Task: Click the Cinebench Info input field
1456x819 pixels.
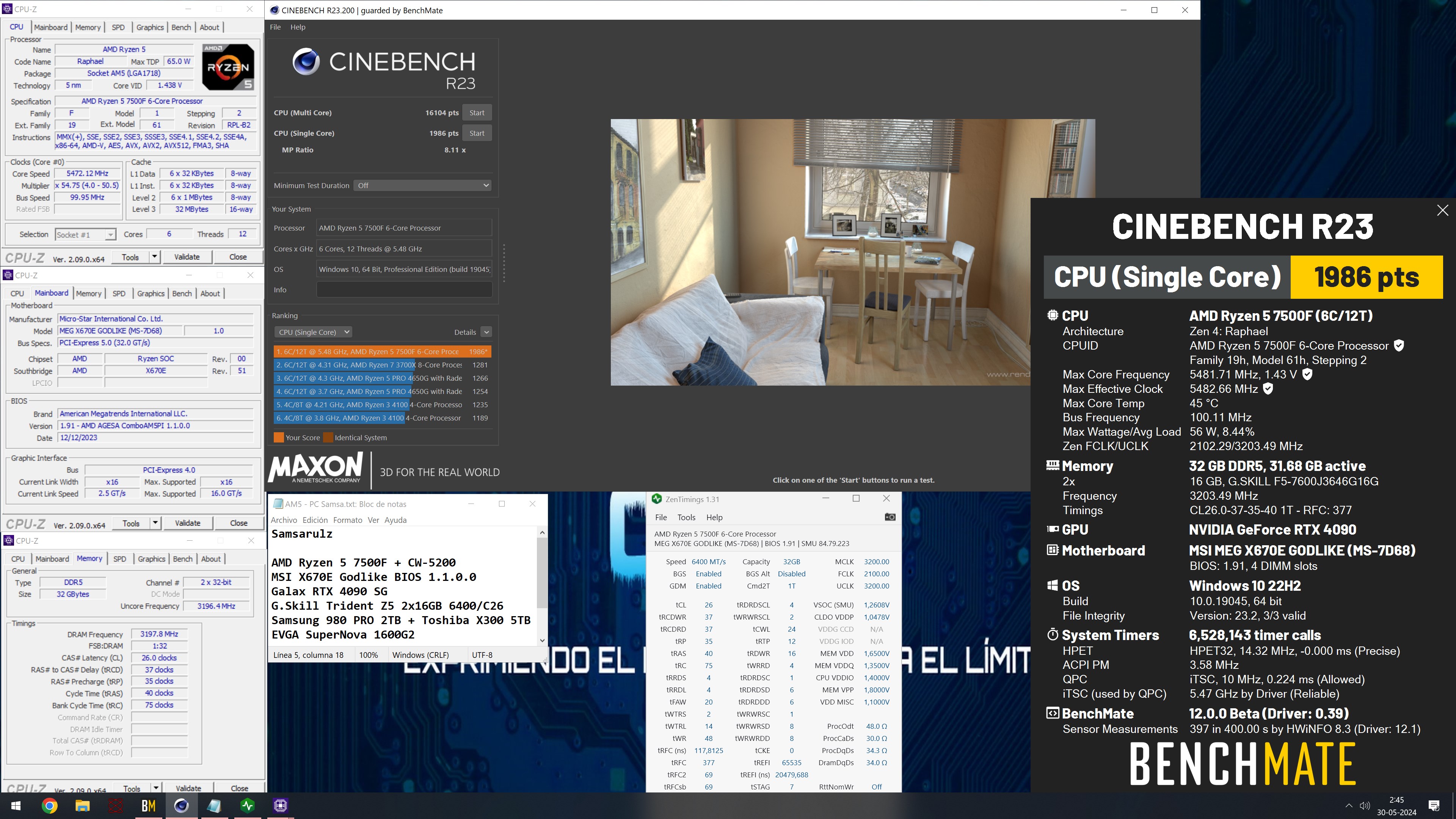Action: [x=404, y=289]
